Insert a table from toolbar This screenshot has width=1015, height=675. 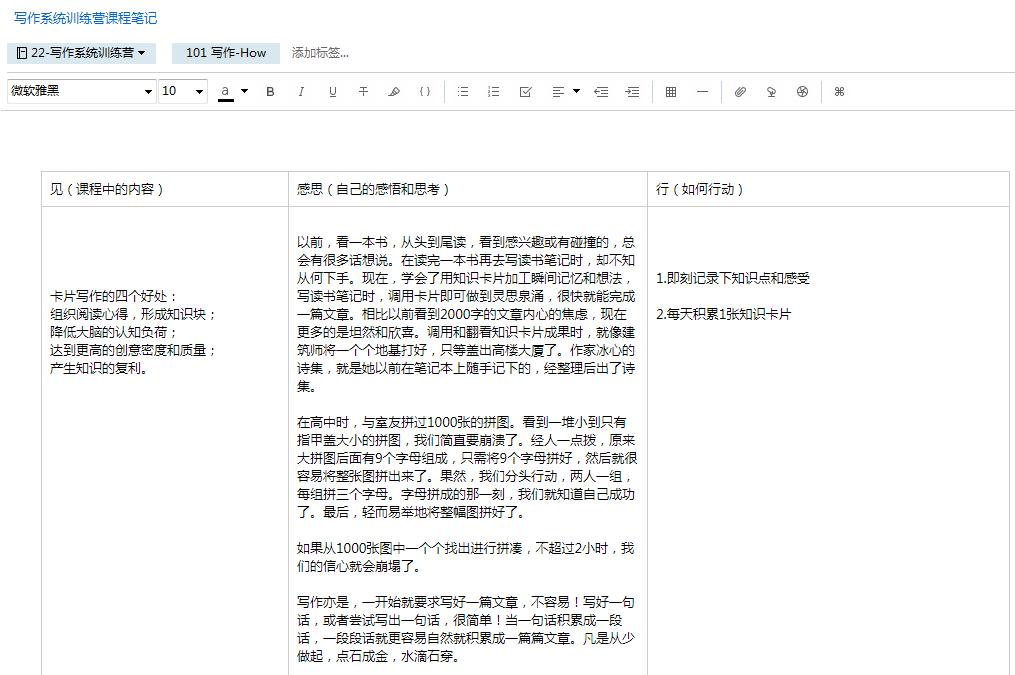(671, 92)
